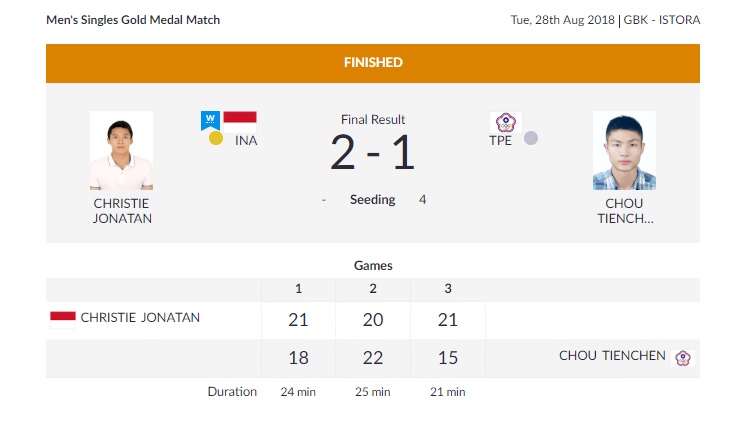Click CHRISTIE JONATAN in the games table
The image size is (731, 428).
coord(140,318)
